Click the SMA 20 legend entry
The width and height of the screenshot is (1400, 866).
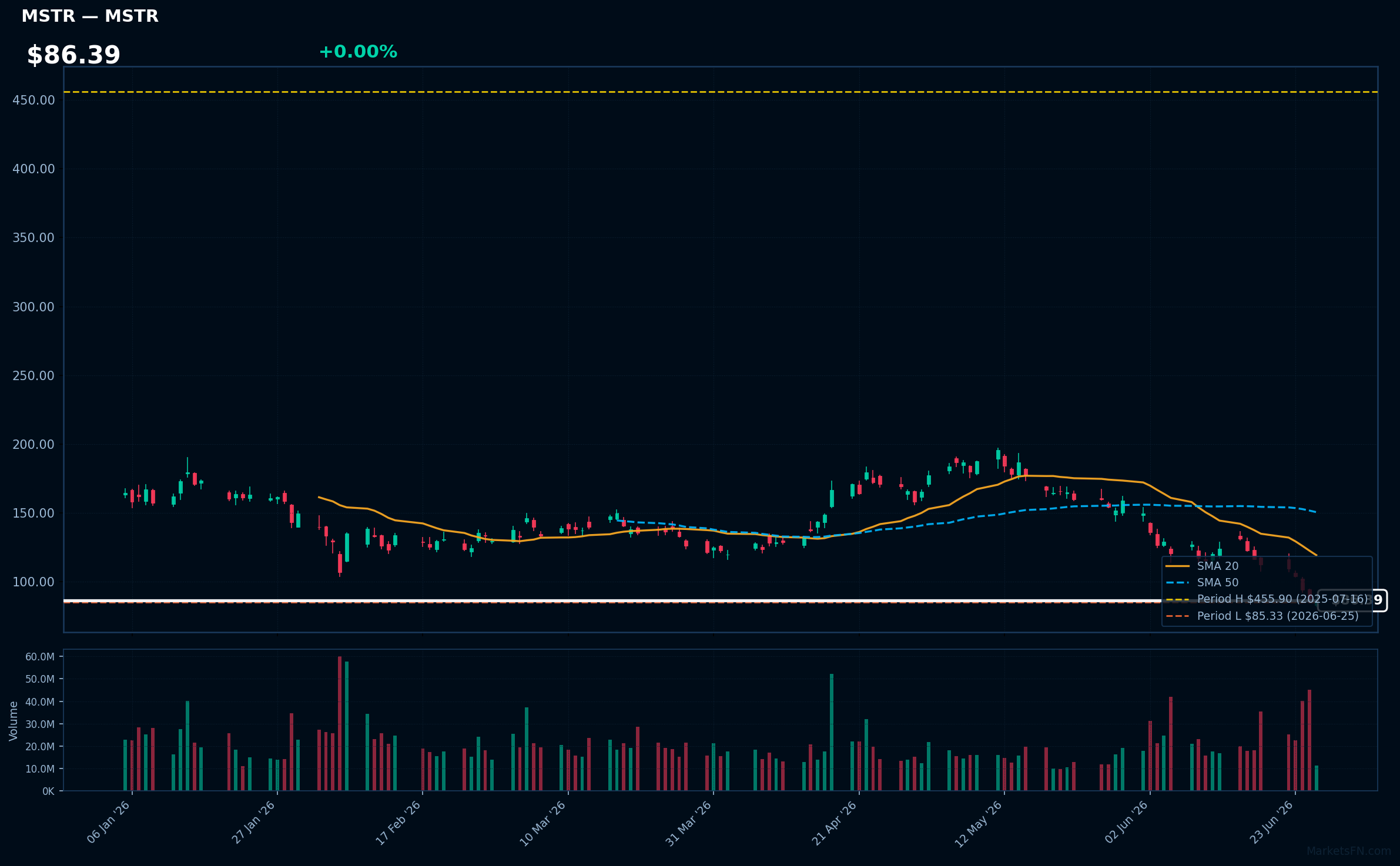(x=1202, y=566)
